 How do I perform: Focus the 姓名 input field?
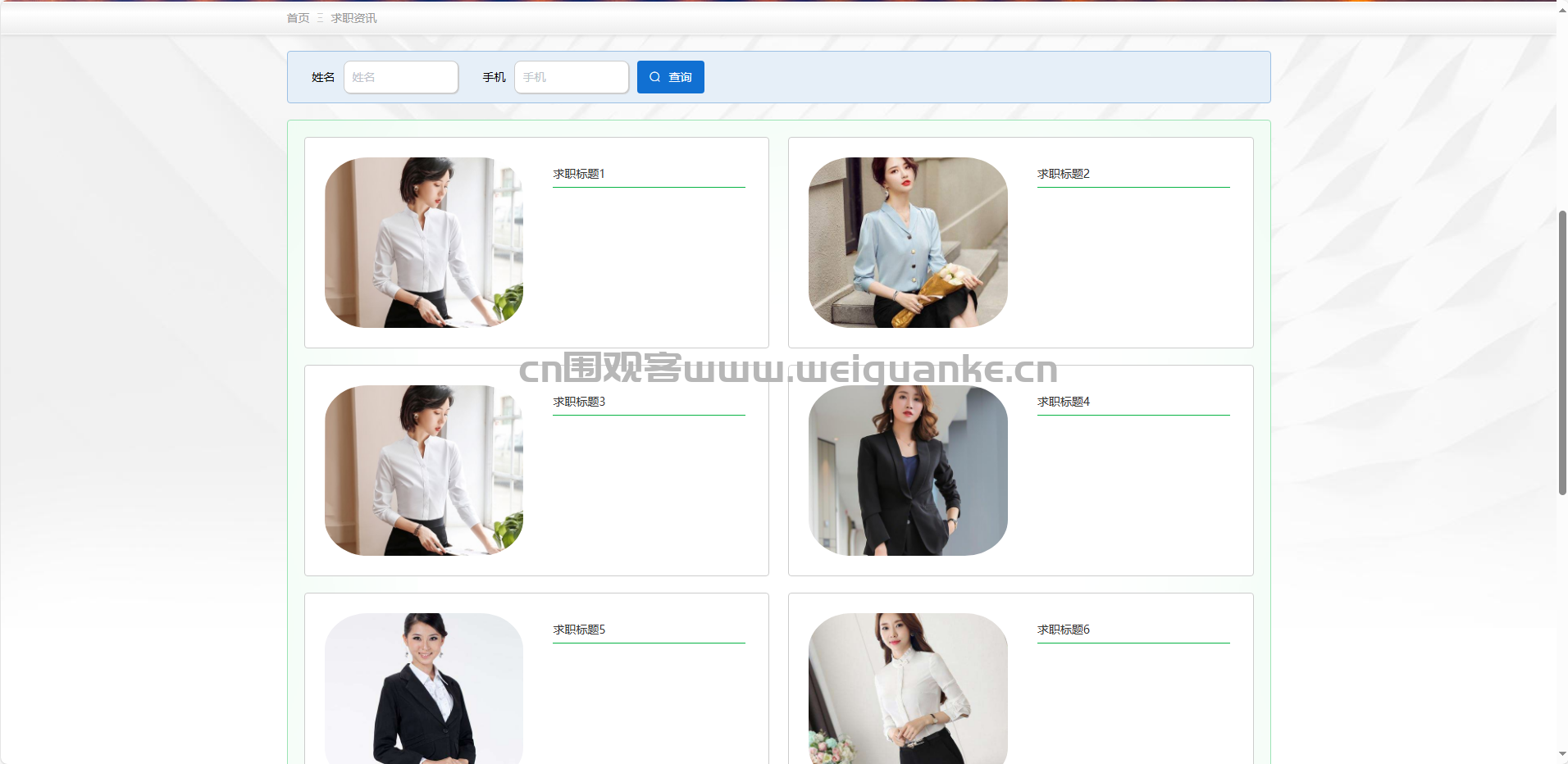pyautogui.click(x=401, y=77)
